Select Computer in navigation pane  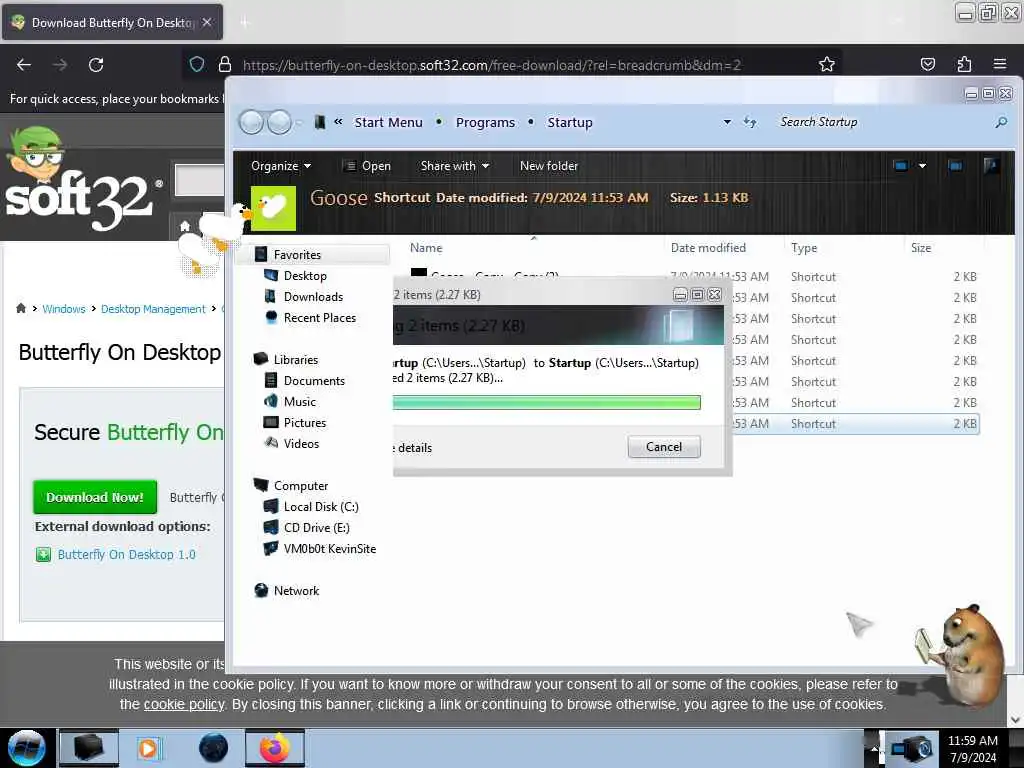[x=300, y=485]
